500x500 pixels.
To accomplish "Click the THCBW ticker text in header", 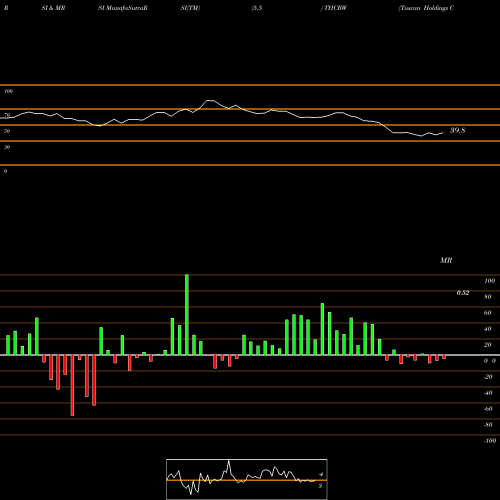I will pyautogui.click(x=335, y=8).
